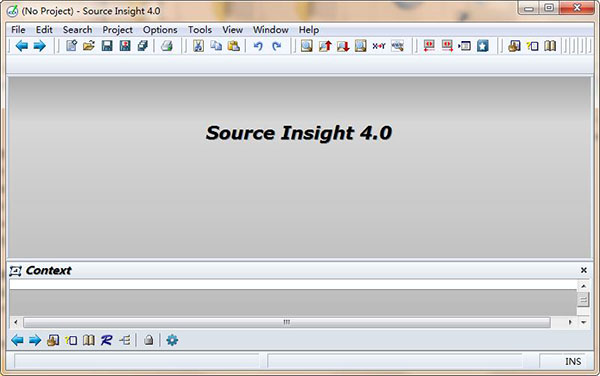This screenshot has height=376, width=600.
Task: Click Go Back arrow in main toolbar
Action: coord(22,46)
